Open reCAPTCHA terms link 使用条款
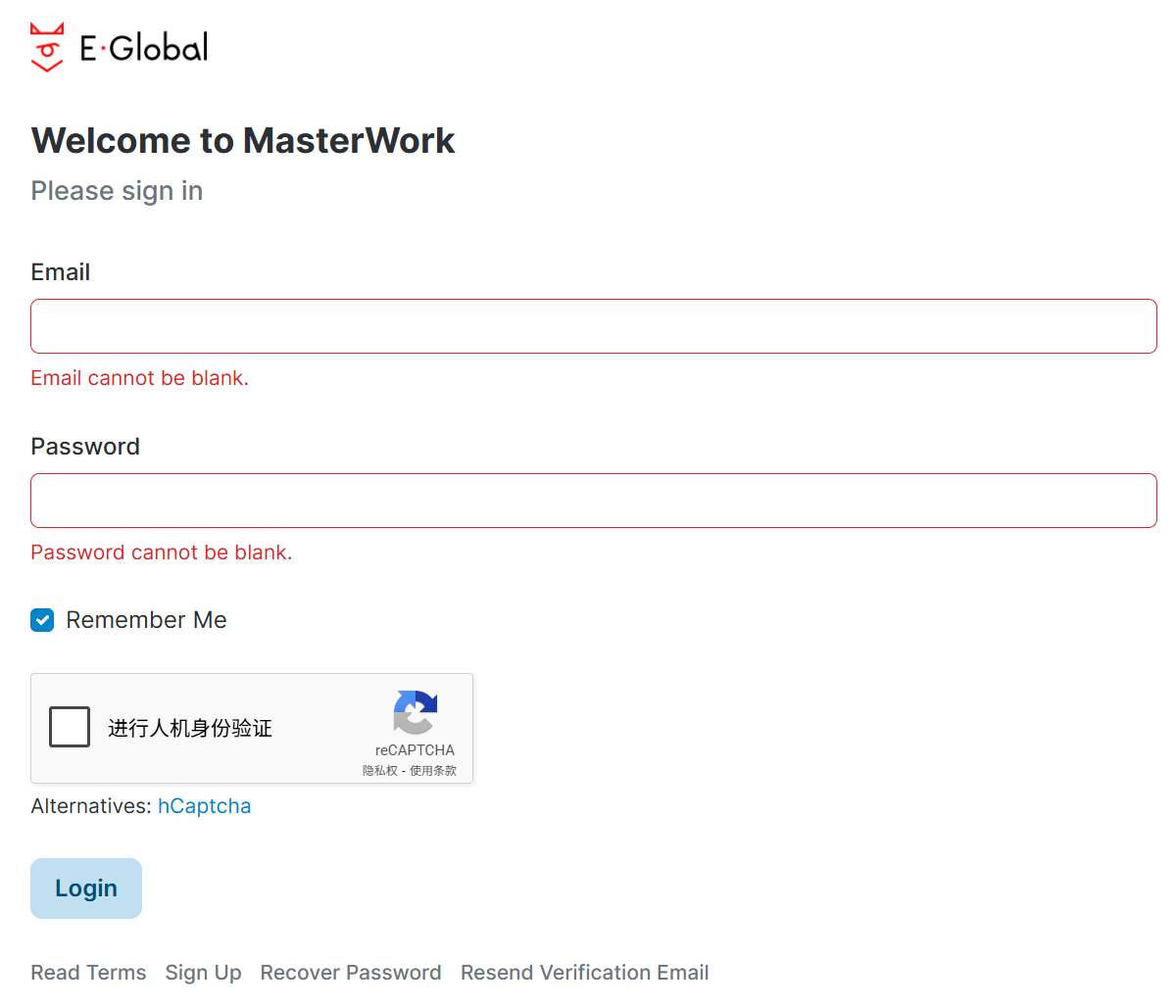This screenshot has height=1008, width=1176. tap(433, 771)
